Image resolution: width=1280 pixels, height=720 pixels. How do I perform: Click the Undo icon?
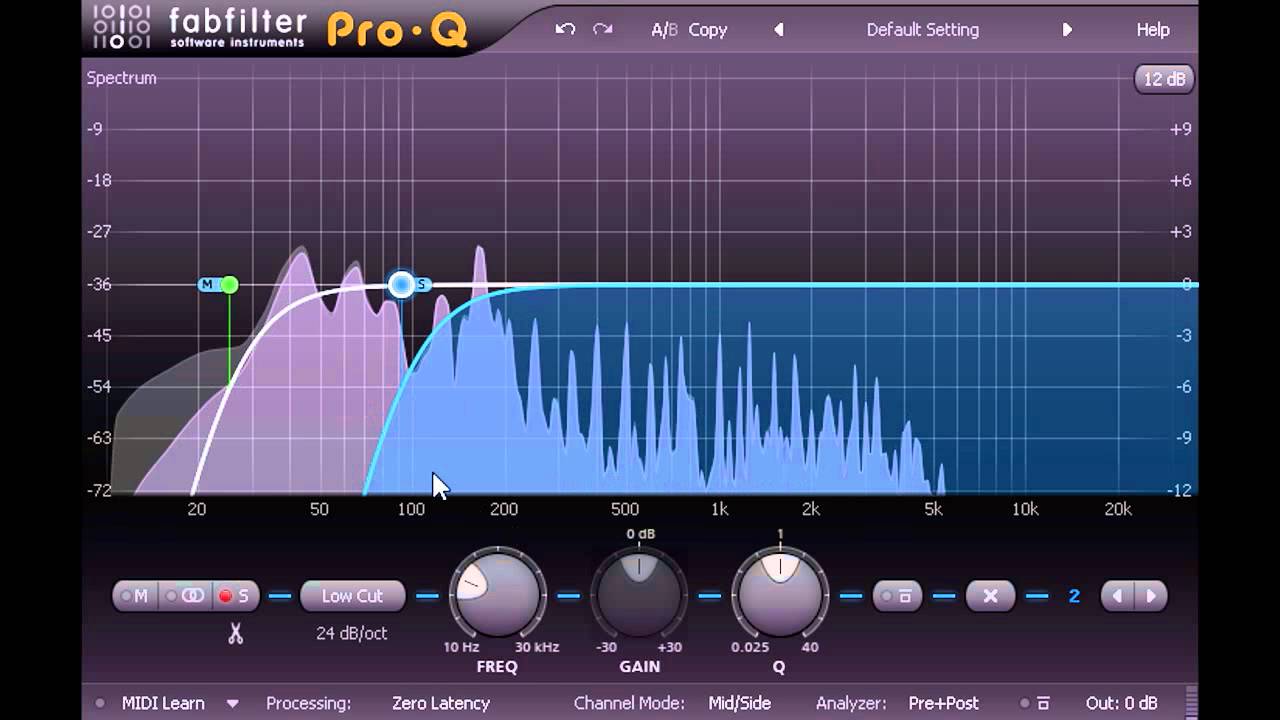click(x=565, y=29)
